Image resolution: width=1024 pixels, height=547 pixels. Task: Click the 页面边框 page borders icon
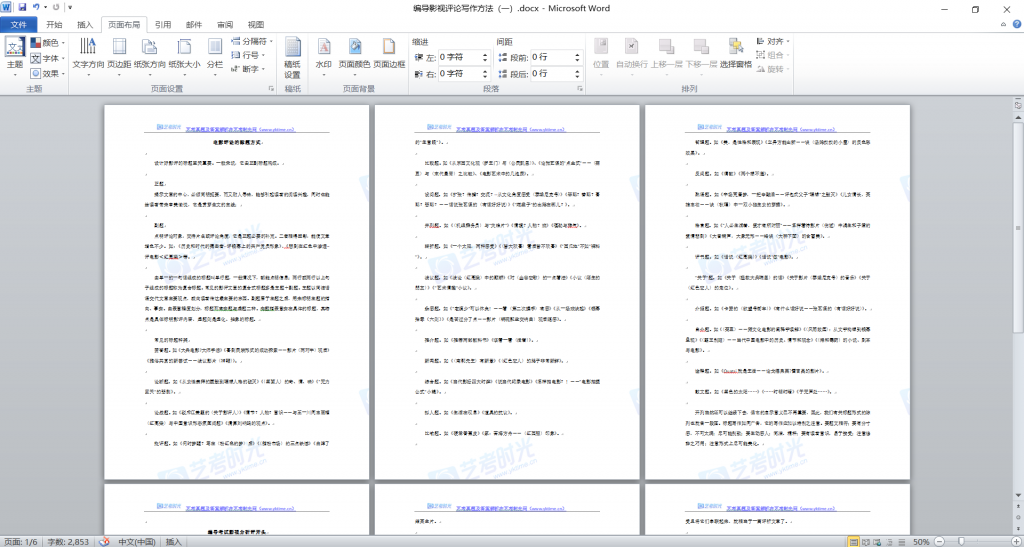click(x=389, y=54)
